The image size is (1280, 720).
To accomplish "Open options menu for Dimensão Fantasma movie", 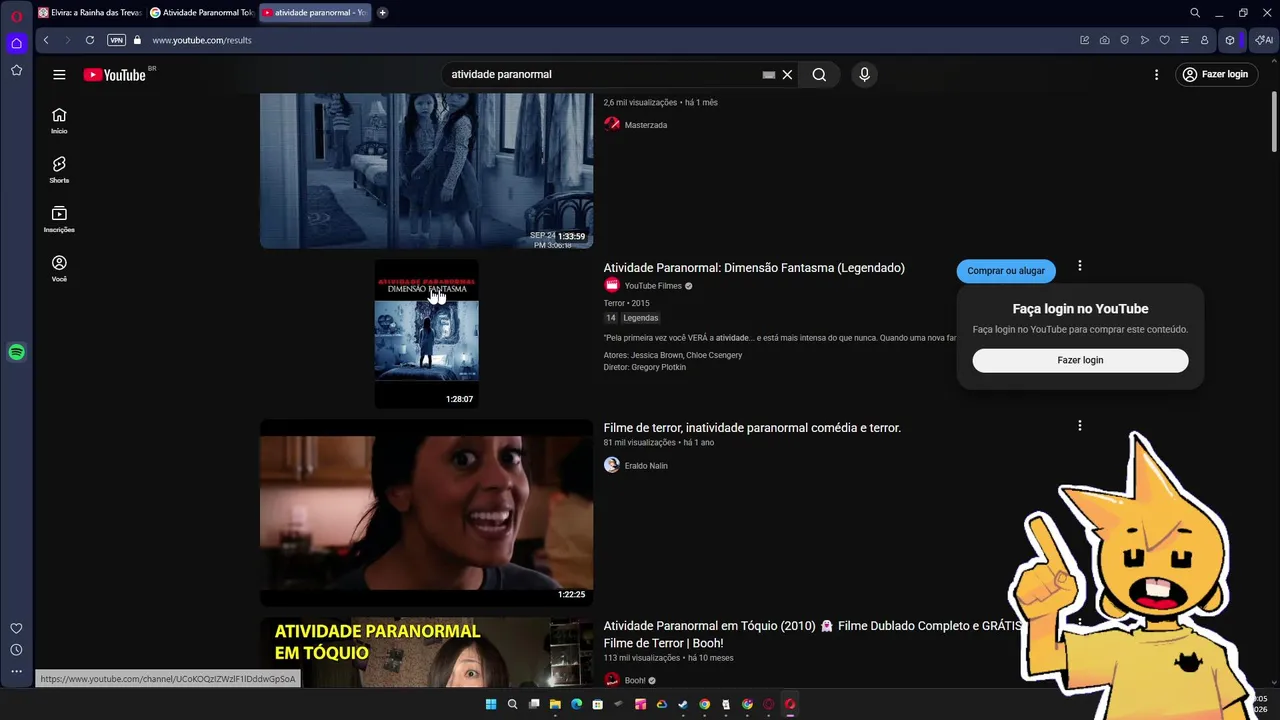I will tap(1079, 266).
